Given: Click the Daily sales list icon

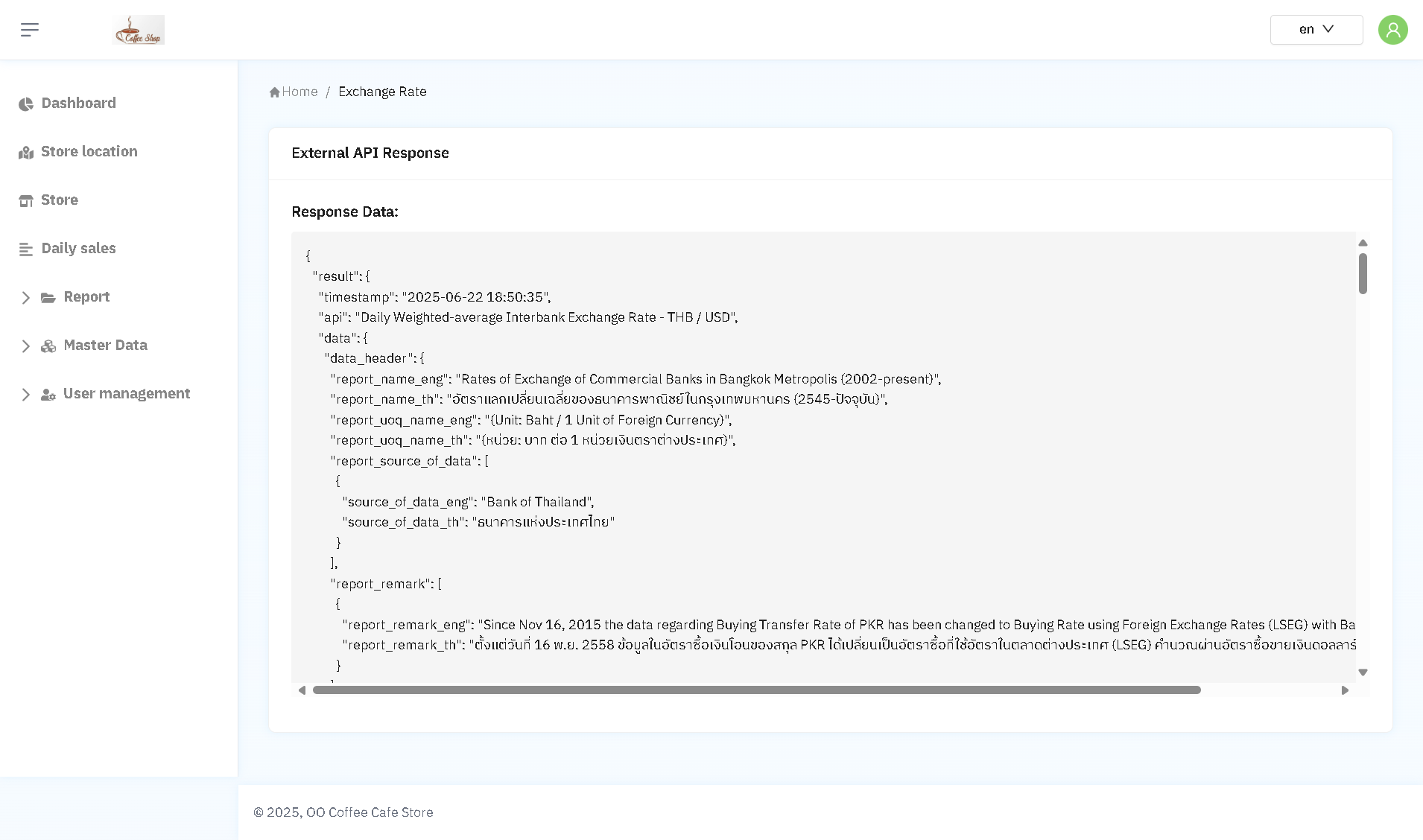Looking at the screenshot, I should coord(26,249).
